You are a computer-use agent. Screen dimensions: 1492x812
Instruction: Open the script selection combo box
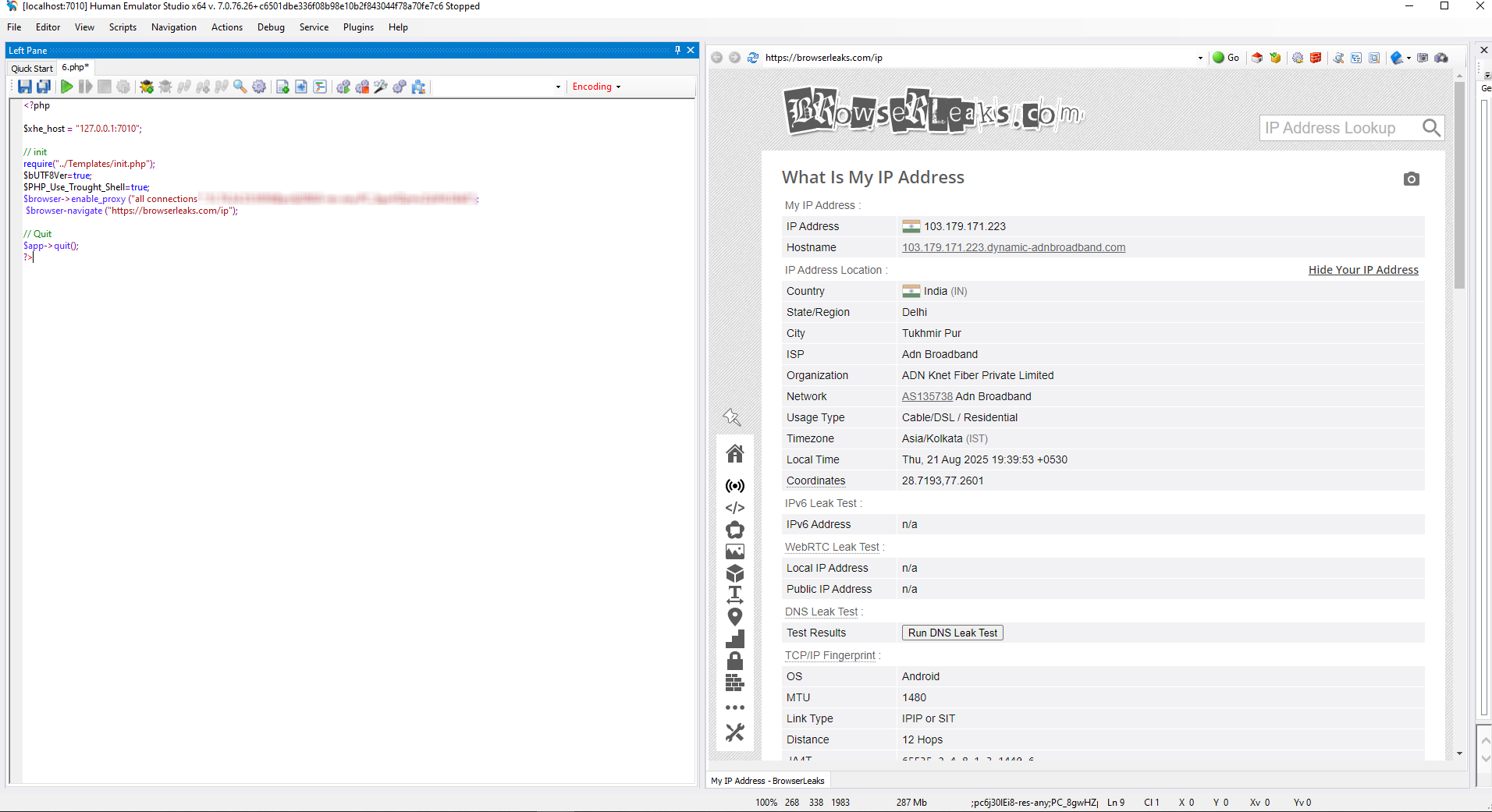(557, 87)
